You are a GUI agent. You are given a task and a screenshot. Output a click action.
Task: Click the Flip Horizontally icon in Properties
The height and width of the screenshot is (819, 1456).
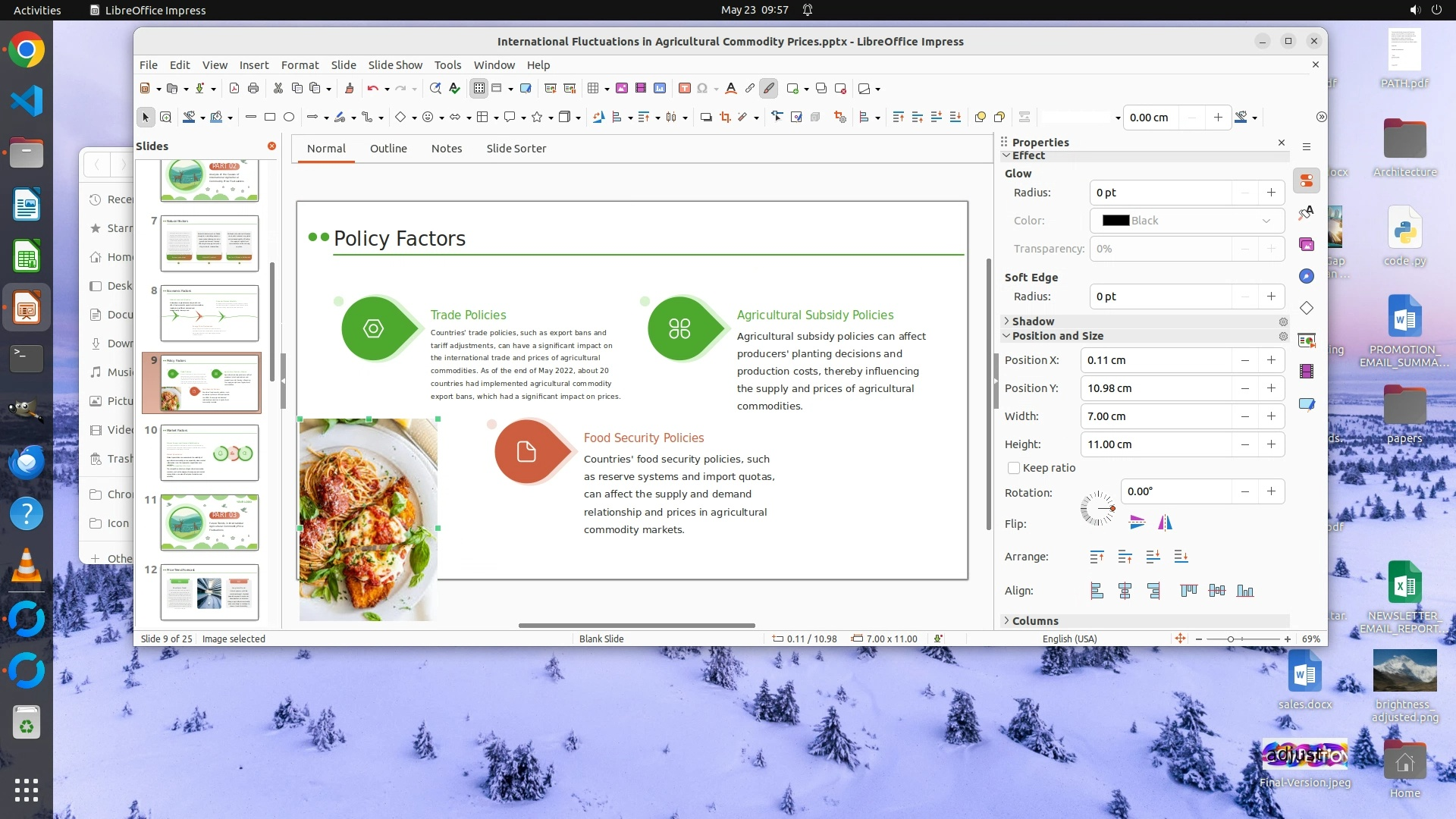[x=1165, y=522]
